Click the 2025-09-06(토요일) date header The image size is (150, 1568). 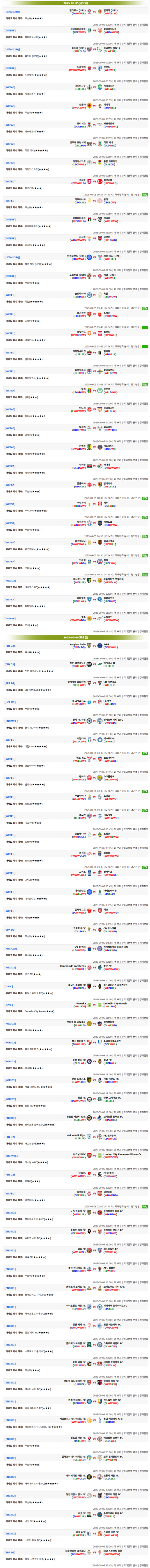pos(75,637)
